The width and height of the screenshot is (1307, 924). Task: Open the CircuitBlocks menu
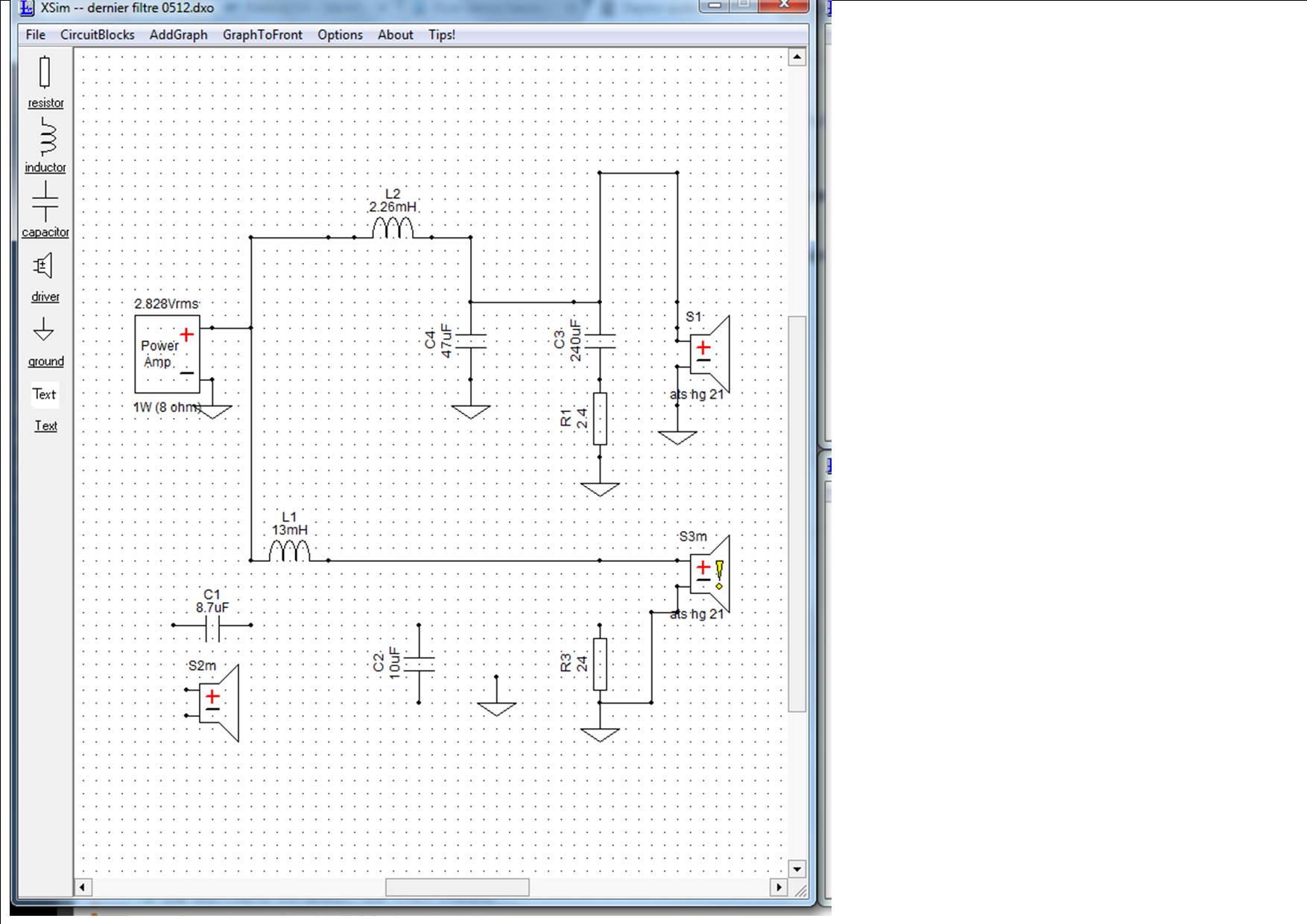coord(98,35)
